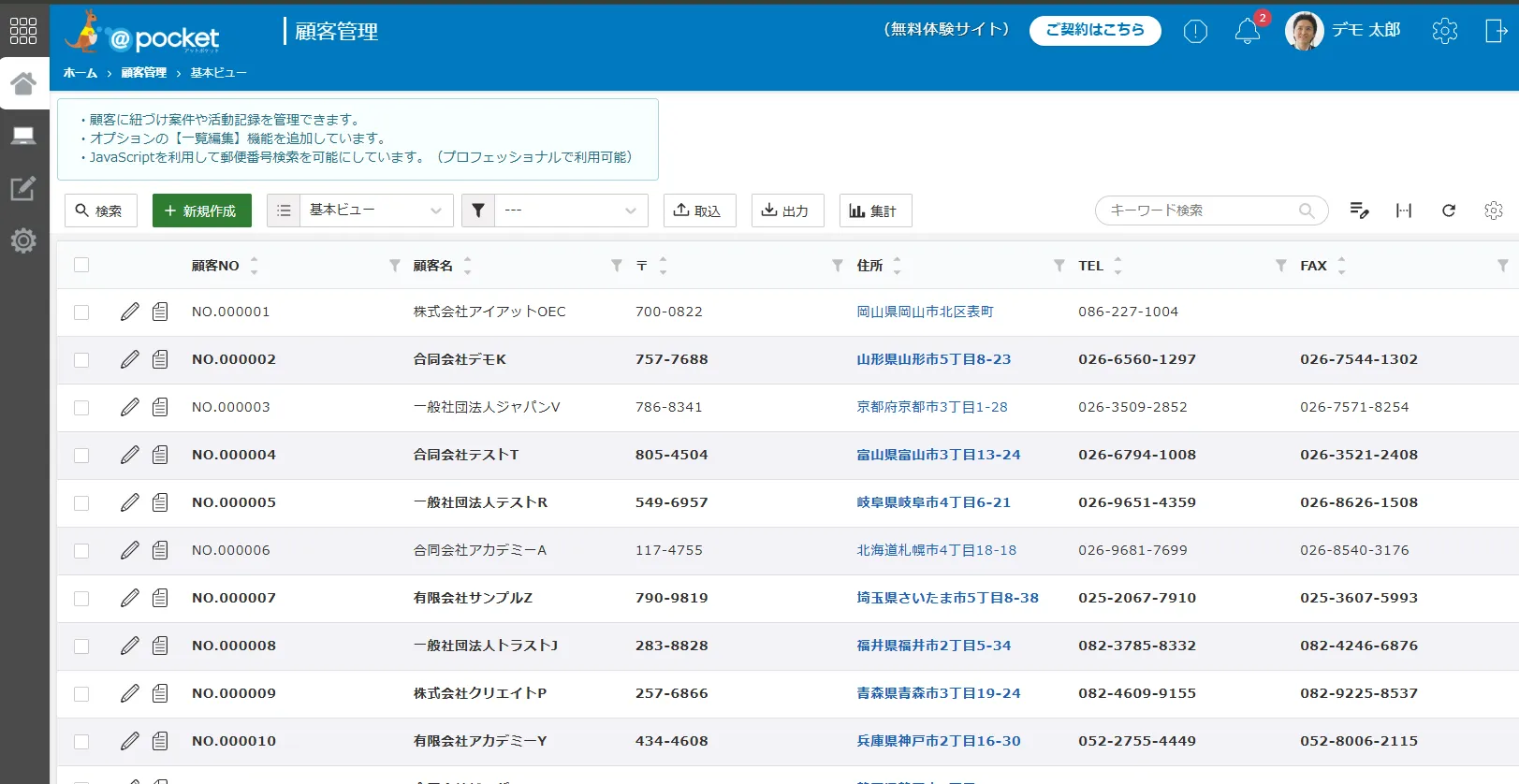The height and width of the screenshot is (784, 1519).
Task: Open the exclamation info icon in header
Action: 1195,32
